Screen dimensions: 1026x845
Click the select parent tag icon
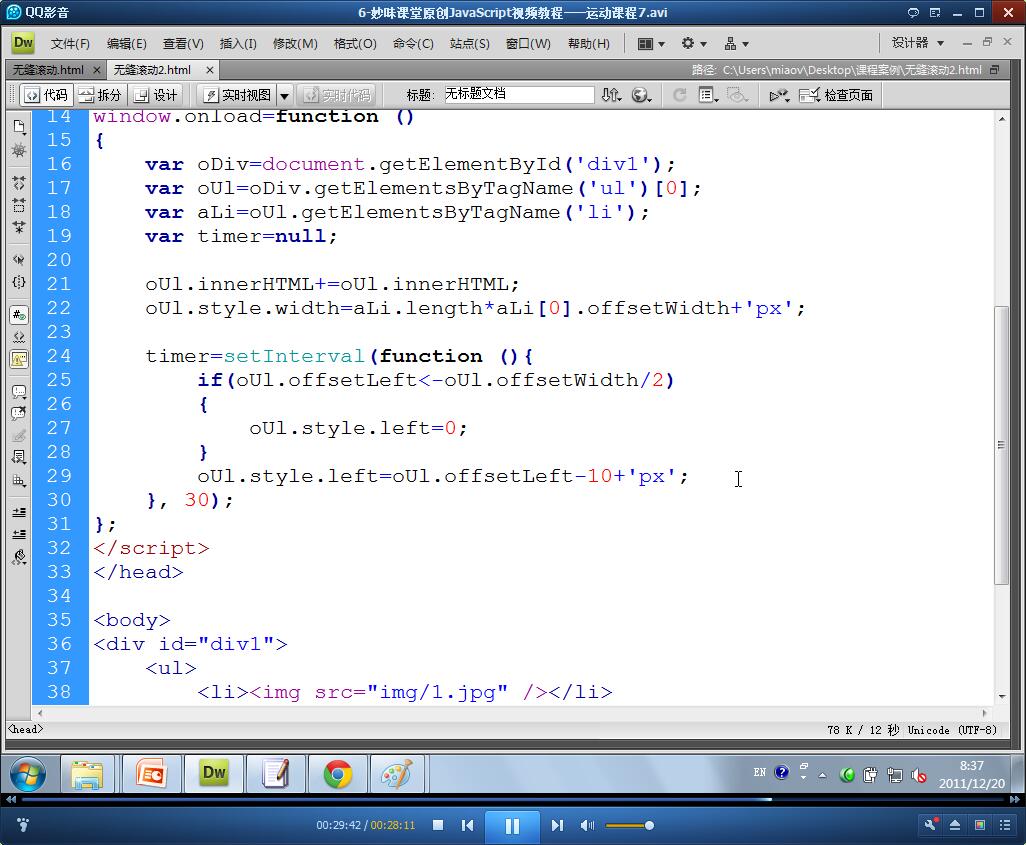(x=19, y=260)
